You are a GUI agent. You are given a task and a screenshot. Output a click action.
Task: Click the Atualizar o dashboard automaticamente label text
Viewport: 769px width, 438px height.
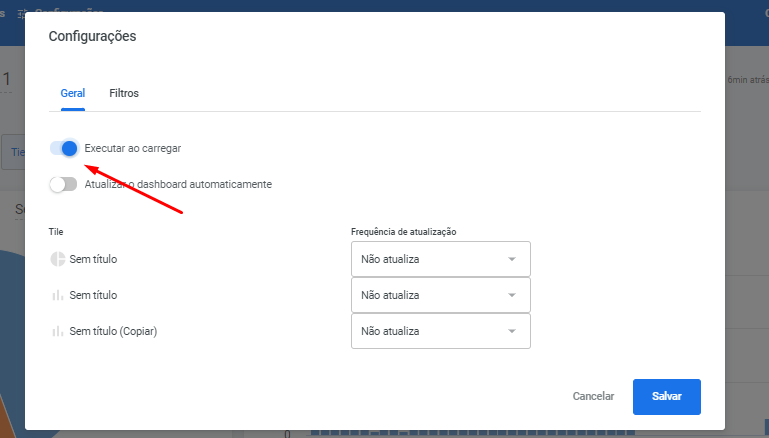(x=178, y=184)
